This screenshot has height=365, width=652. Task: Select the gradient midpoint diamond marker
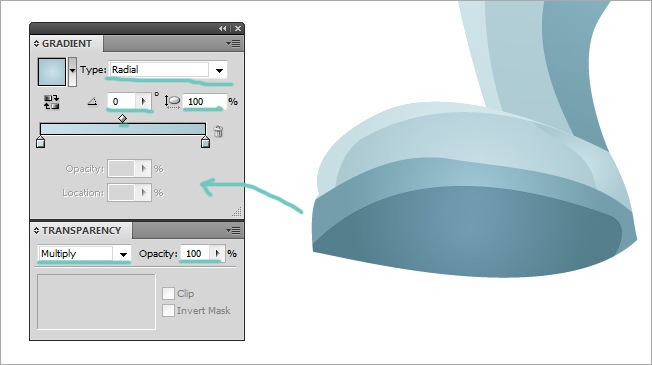(x=122, y=118)
